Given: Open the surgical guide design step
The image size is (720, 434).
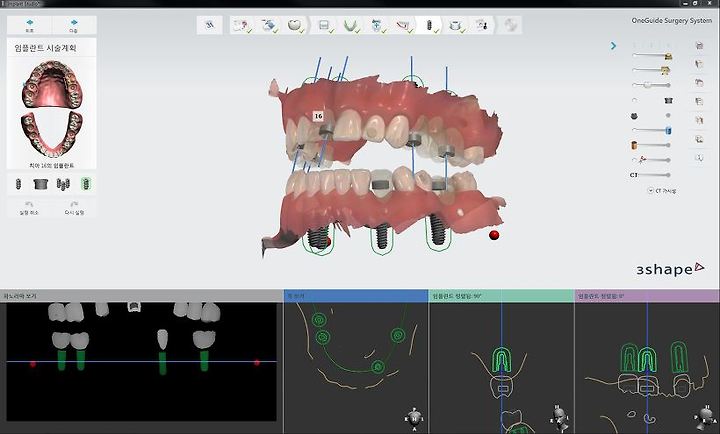Looking at the screenshot, I should pos(481,25).
